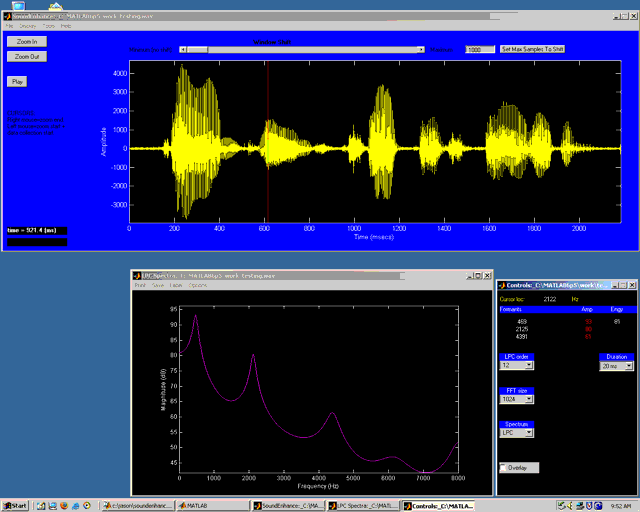The height and width of the screenshot is (512, 640).
Task: Switch to LPC Spectra taskbar item
Action: (363, 506)
